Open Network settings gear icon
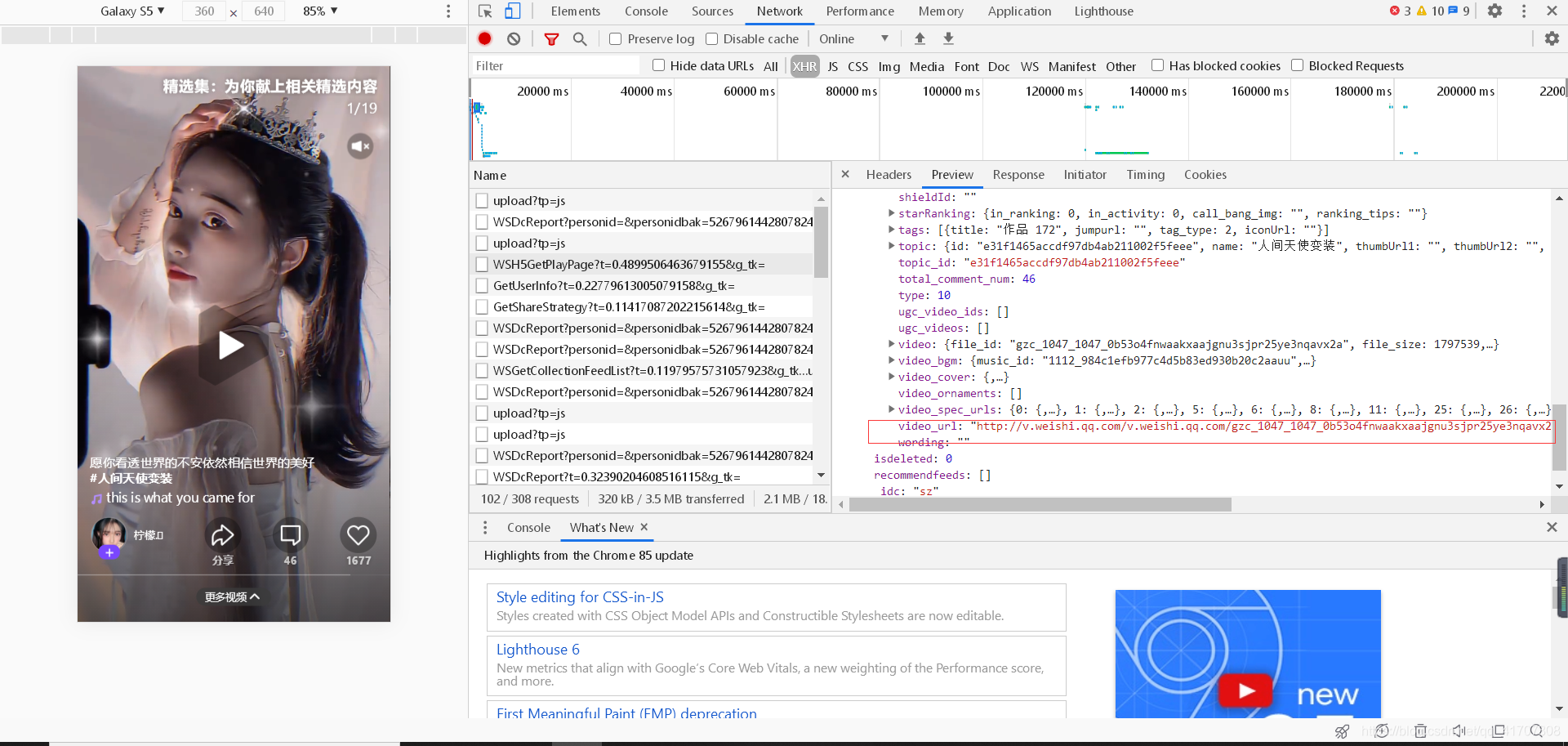1568x746 pixels. point(1552,38)
